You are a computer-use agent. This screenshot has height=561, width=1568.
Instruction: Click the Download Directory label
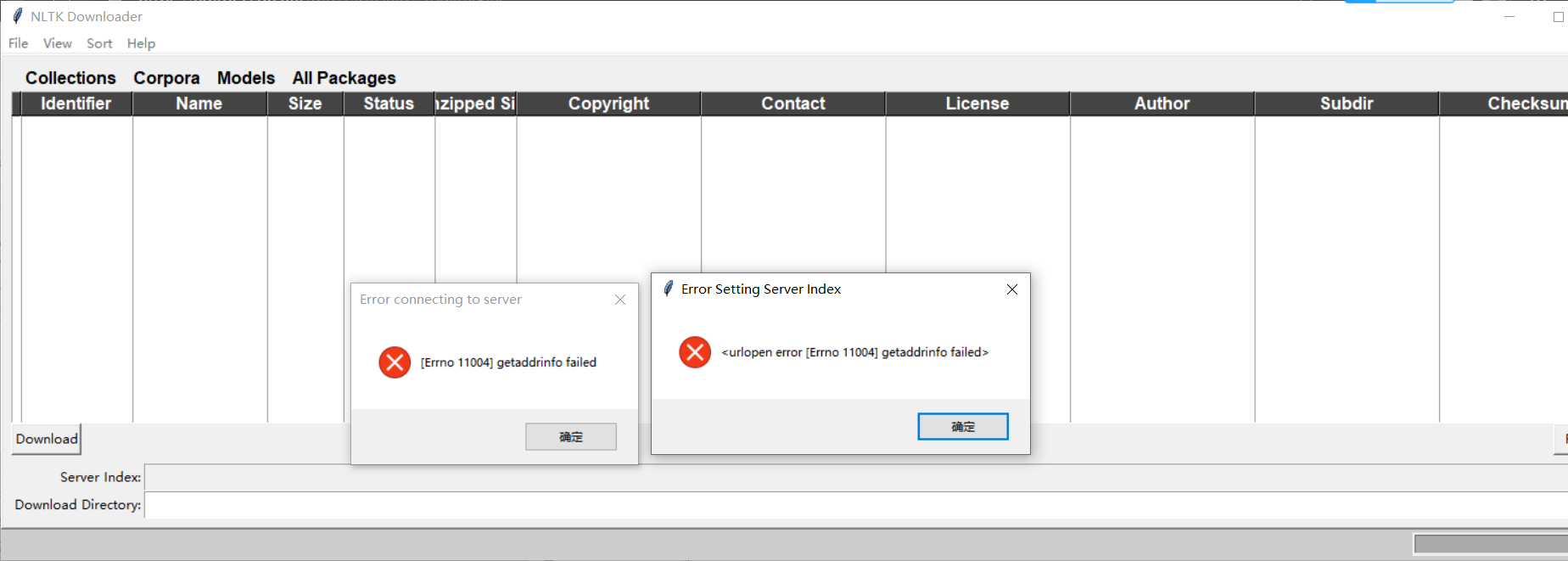[78, 505]
